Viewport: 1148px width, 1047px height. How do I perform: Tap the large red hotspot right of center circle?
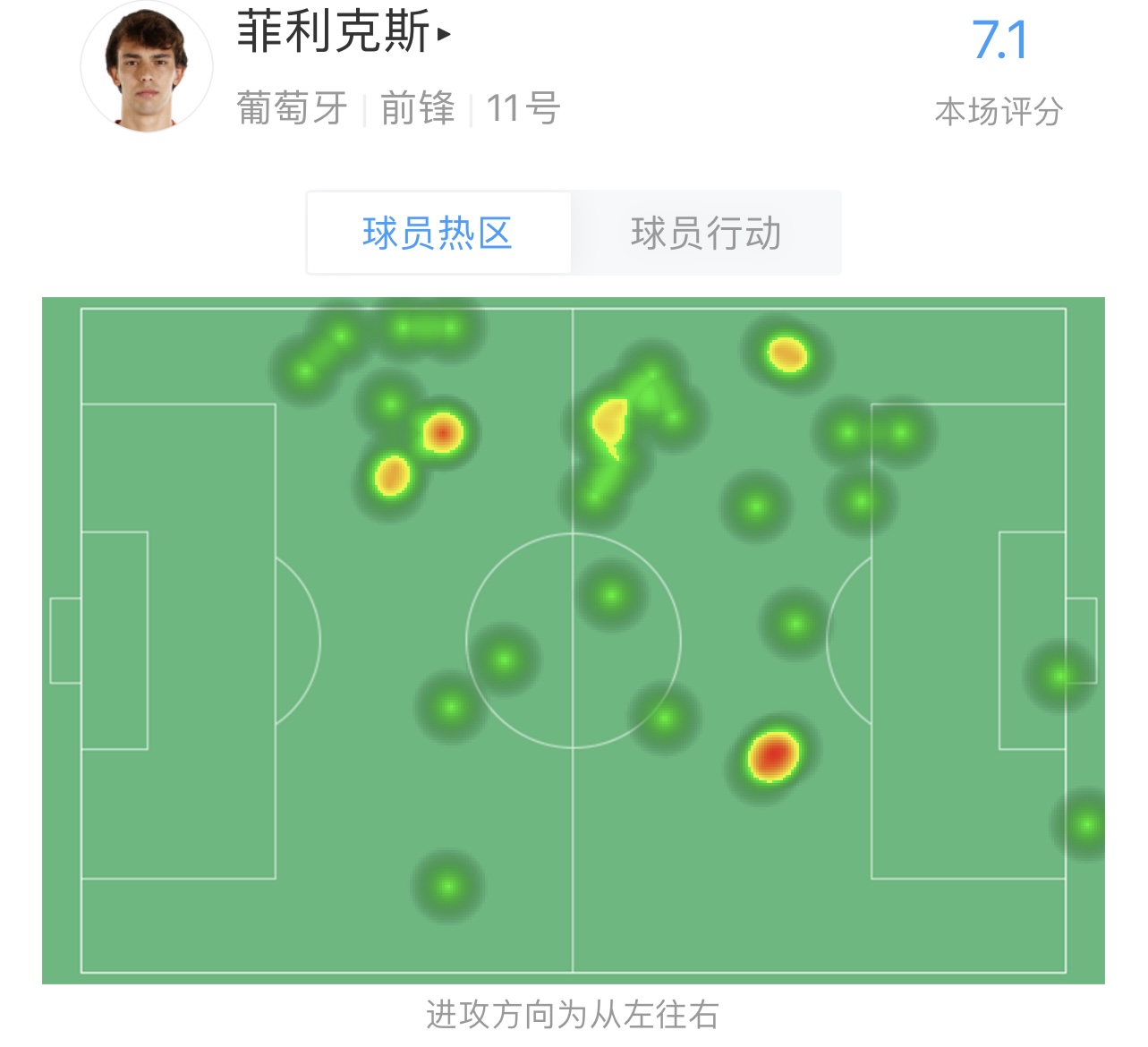tap(773, 756)
